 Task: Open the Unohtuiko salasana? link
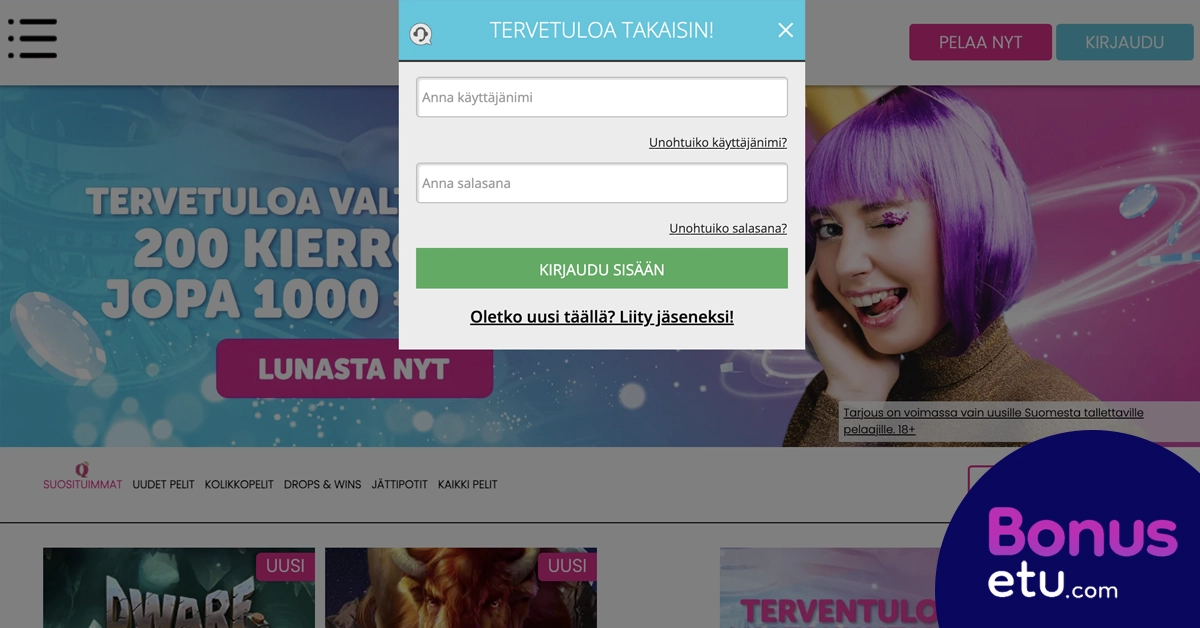[x=728, y=229]
